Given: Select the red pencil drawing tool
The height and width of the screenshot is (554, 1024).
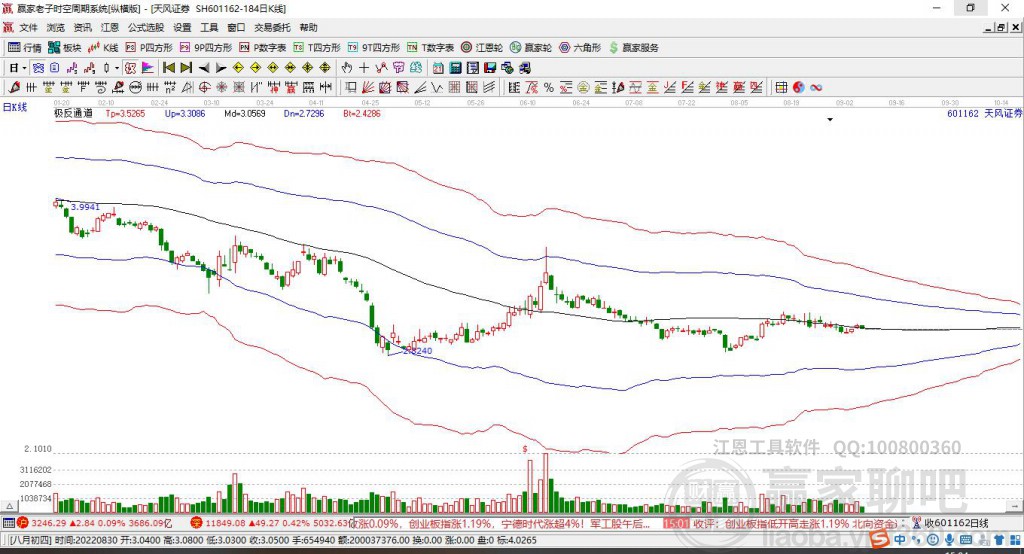Looking at the screenshot, I should point(14,88).
